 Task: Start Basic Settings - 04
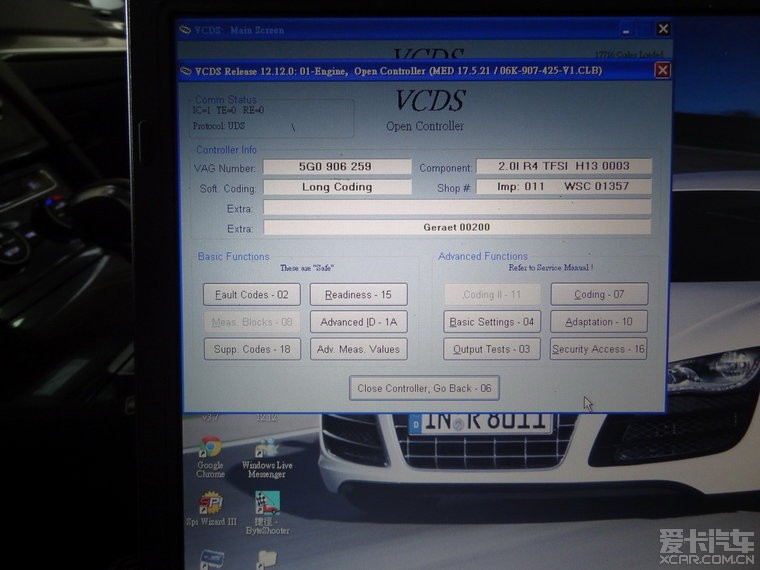click(x=491, y=322)
